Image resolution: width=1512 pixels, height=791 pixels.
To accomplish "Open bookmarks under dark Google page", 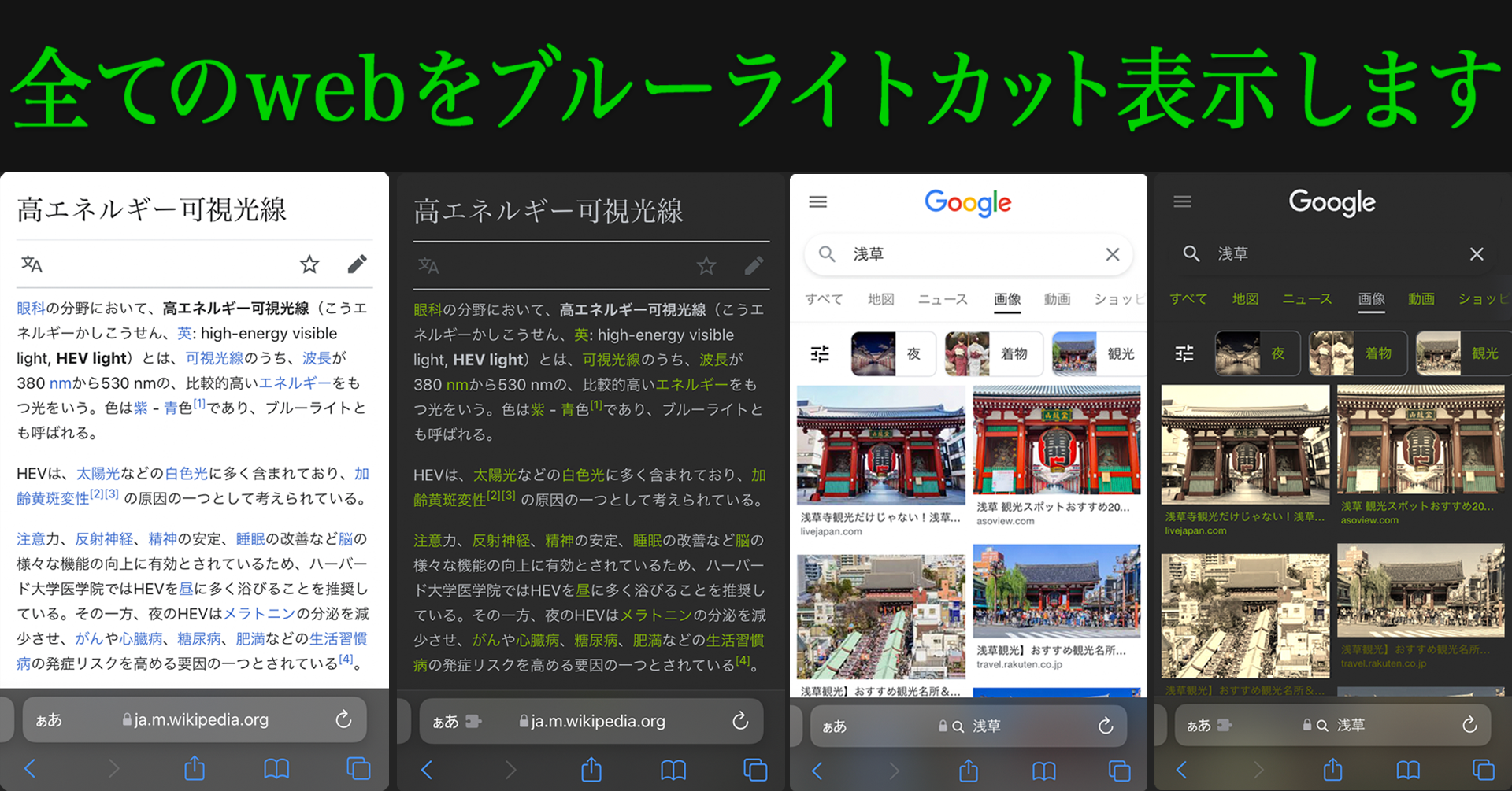I will [x=1408, y=769].
